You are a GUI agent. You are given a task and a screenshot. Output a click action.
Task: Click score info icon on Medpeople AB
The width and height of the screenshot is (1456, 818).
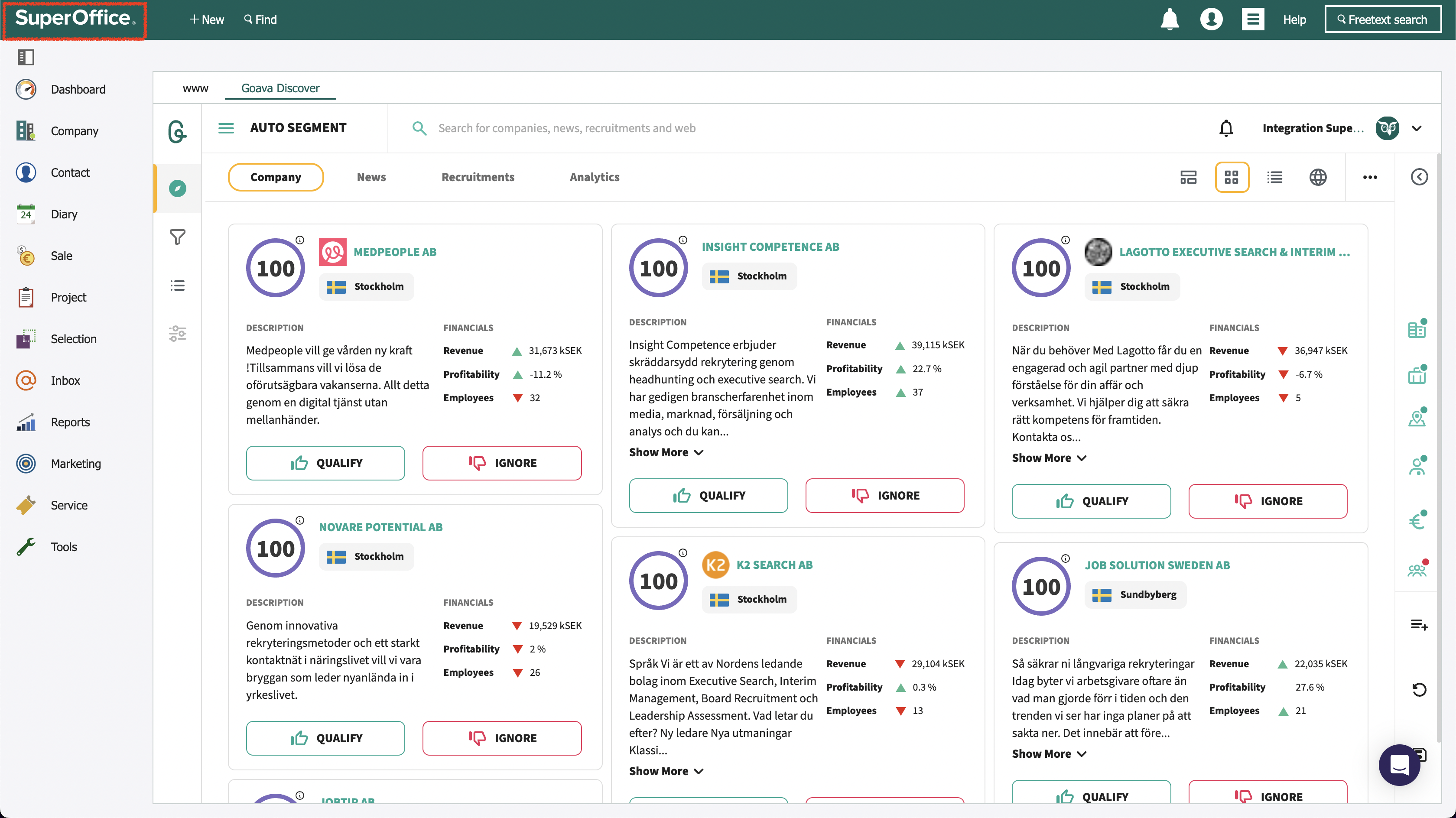tap(300, 240)
